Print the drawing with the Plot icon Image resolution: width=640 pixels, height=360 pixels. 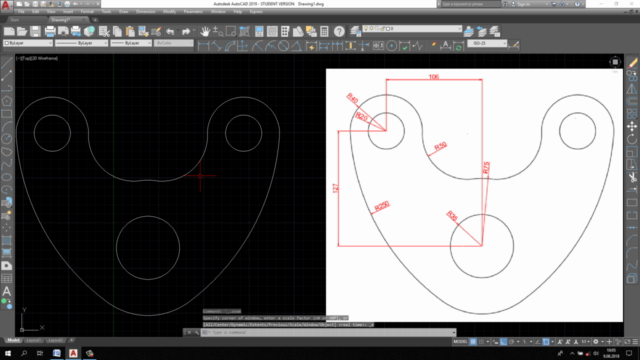[50, 31]
